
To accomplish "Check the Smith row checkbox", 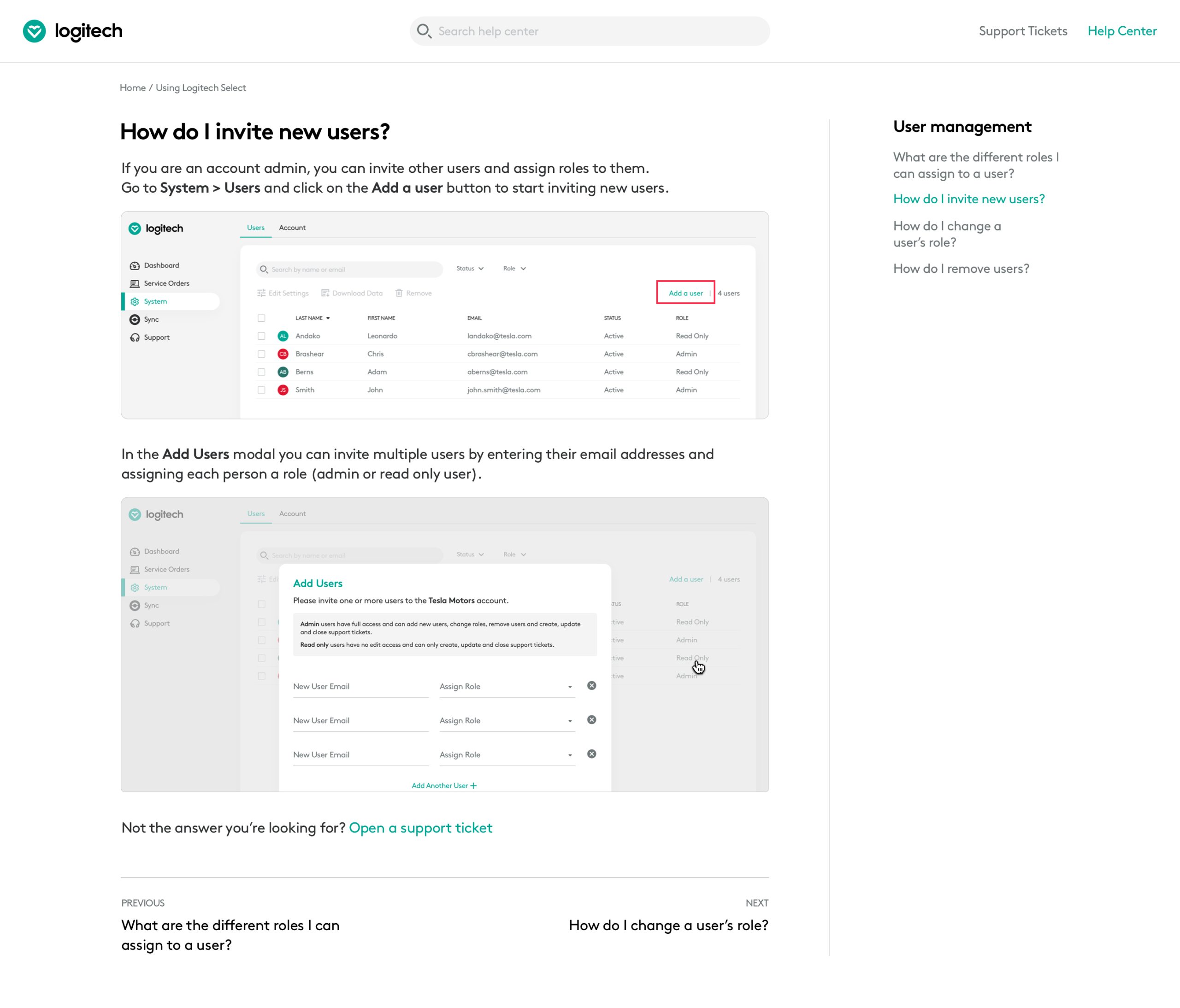I will (261, 390).
